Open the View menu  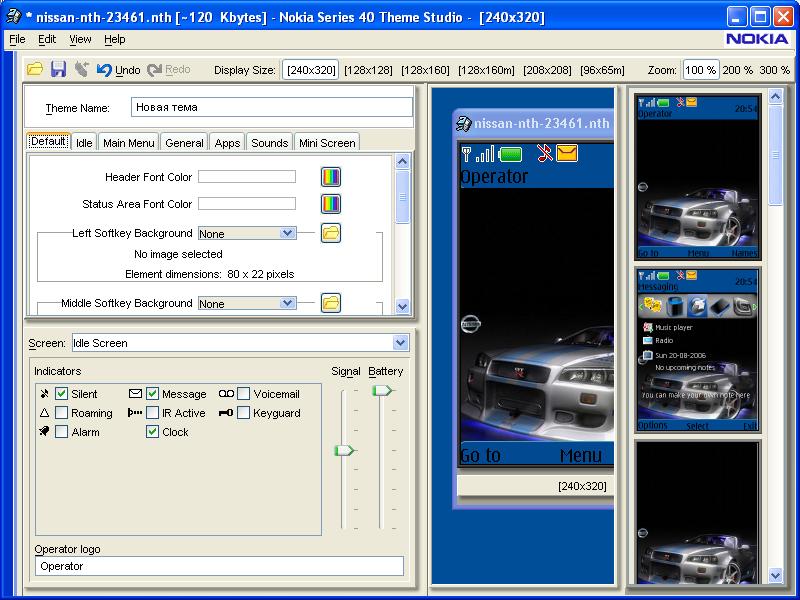pos(80,39)
